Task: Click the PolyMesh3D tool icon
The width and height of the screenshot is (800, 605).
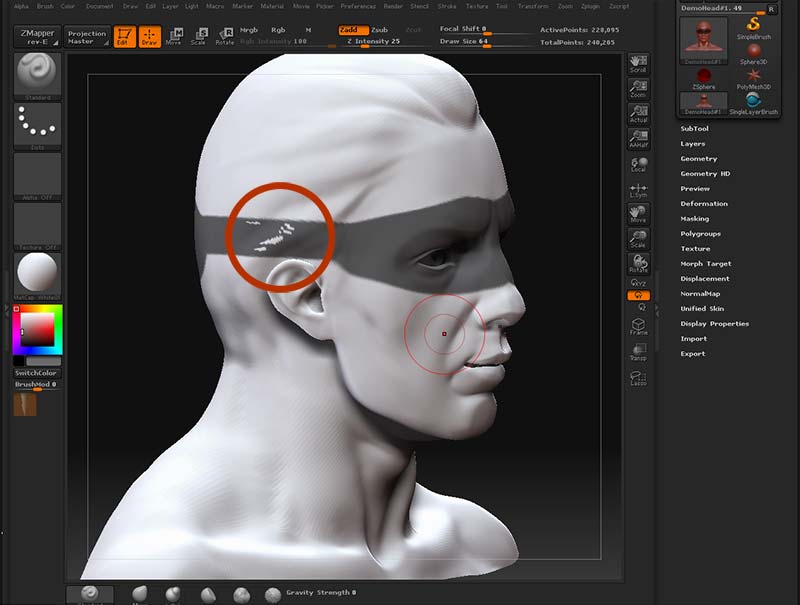Action: [753, 75]
